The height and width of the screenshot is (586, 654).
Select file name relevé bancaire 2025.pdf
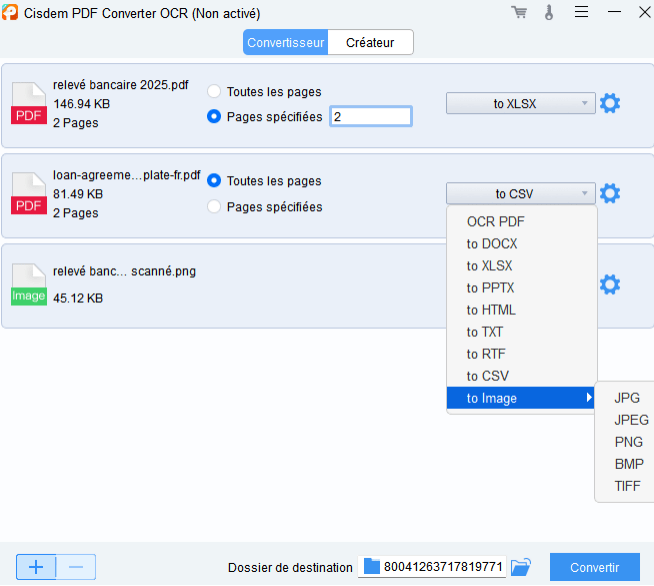pos(121,85)
